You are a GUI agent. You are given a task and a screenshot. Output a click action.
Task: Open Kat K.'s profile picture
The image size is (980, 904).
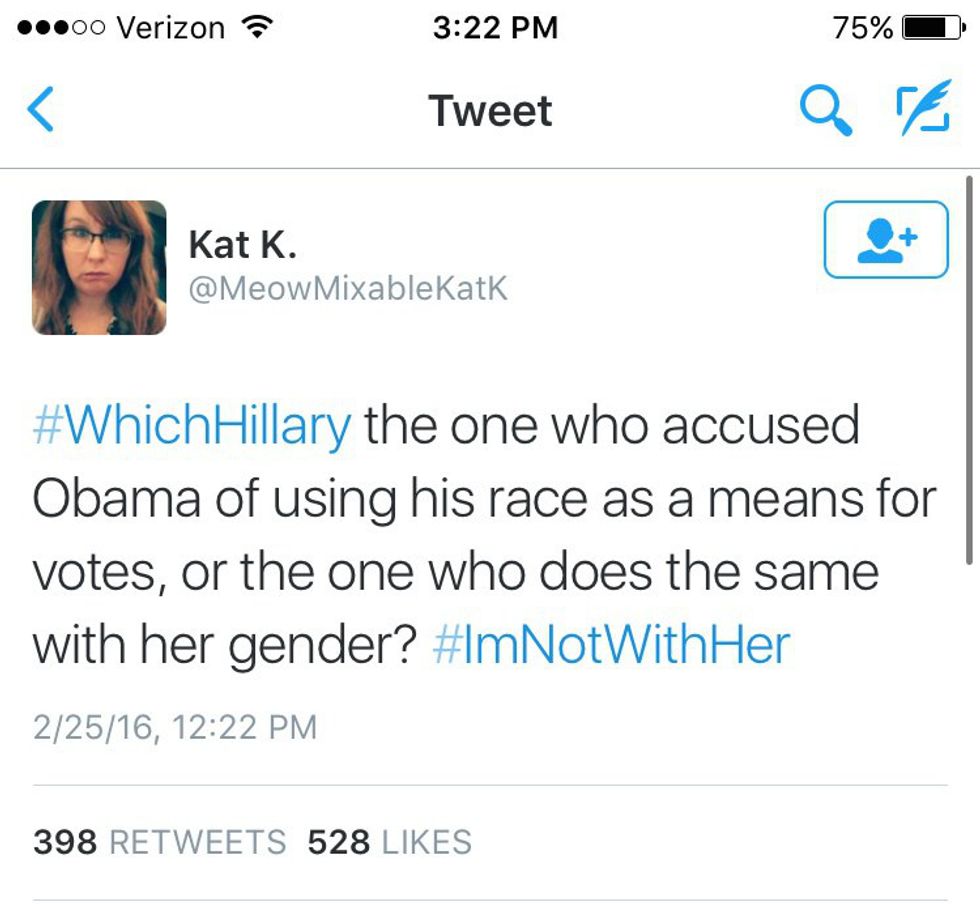[x=99, y=267]
